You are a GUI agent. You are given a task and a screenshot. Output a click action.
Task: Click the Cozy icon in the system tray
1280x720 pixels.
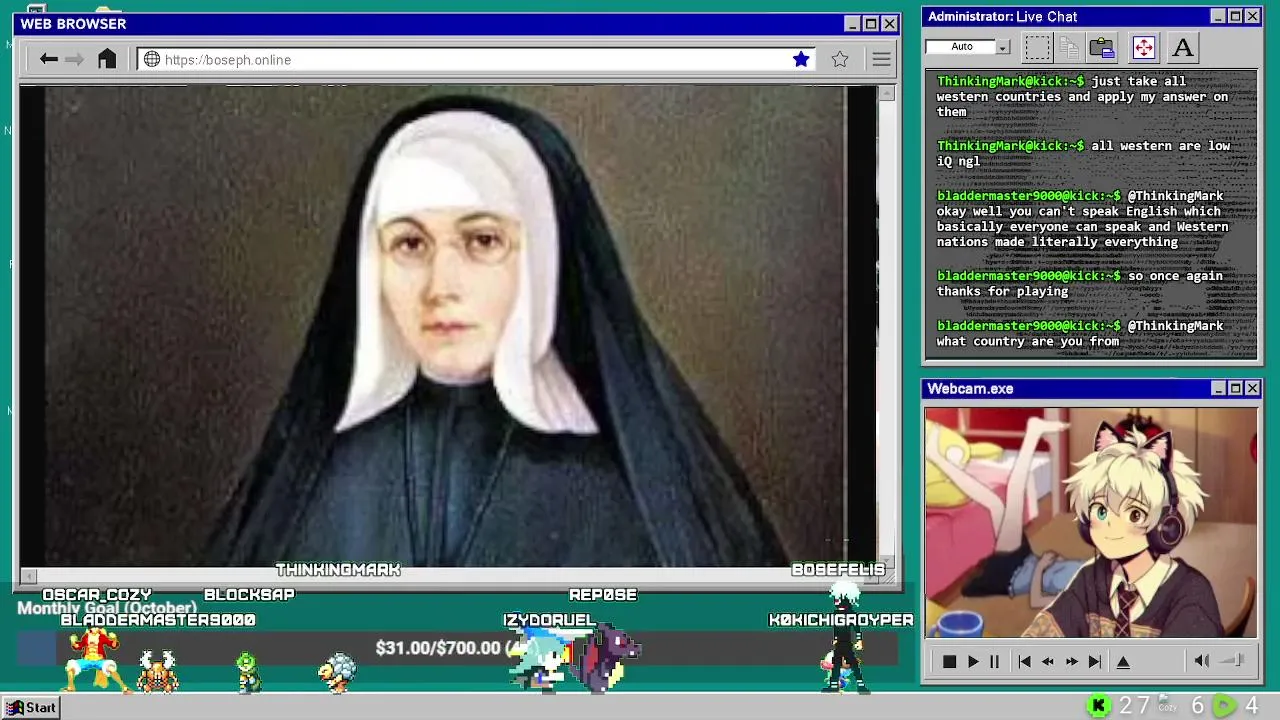1167,704
